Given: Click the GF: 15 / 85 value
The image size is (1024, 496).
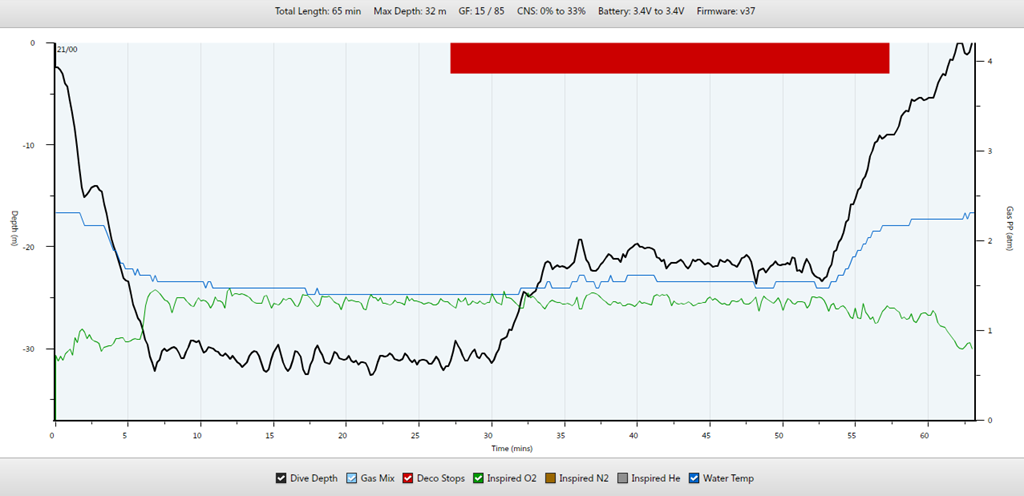Looking at the screenshot, I should coord(481,12).
